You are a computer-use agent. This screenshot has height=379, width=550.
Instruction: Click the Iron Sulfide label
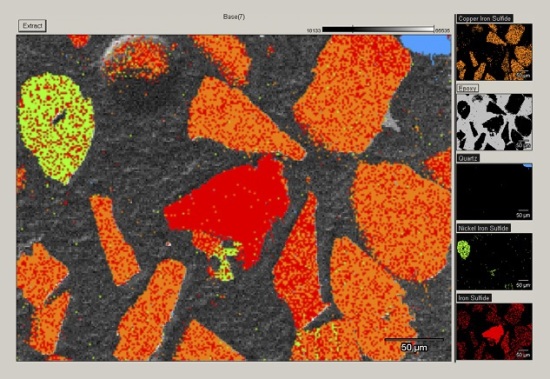click(474, 298)
